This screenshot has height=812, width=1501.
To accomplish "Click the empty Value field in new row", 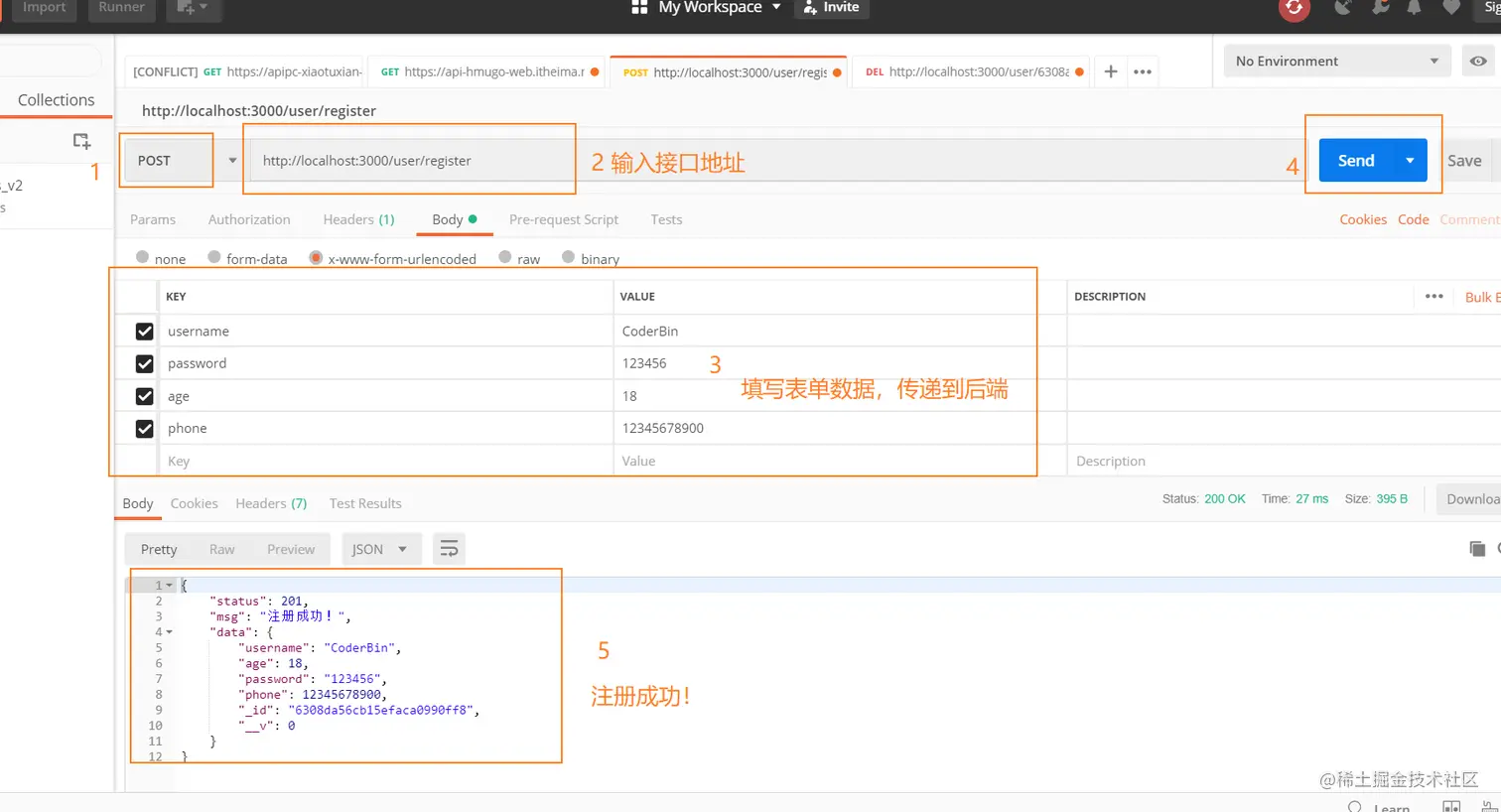I will click(x=840, y=461).
